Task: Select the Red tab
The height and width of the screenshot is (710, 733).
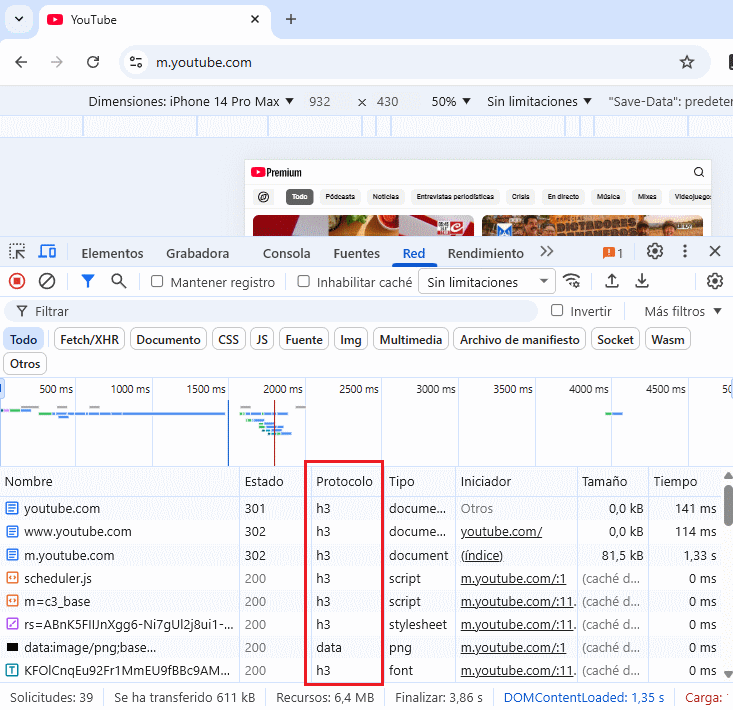Action: 414,253
